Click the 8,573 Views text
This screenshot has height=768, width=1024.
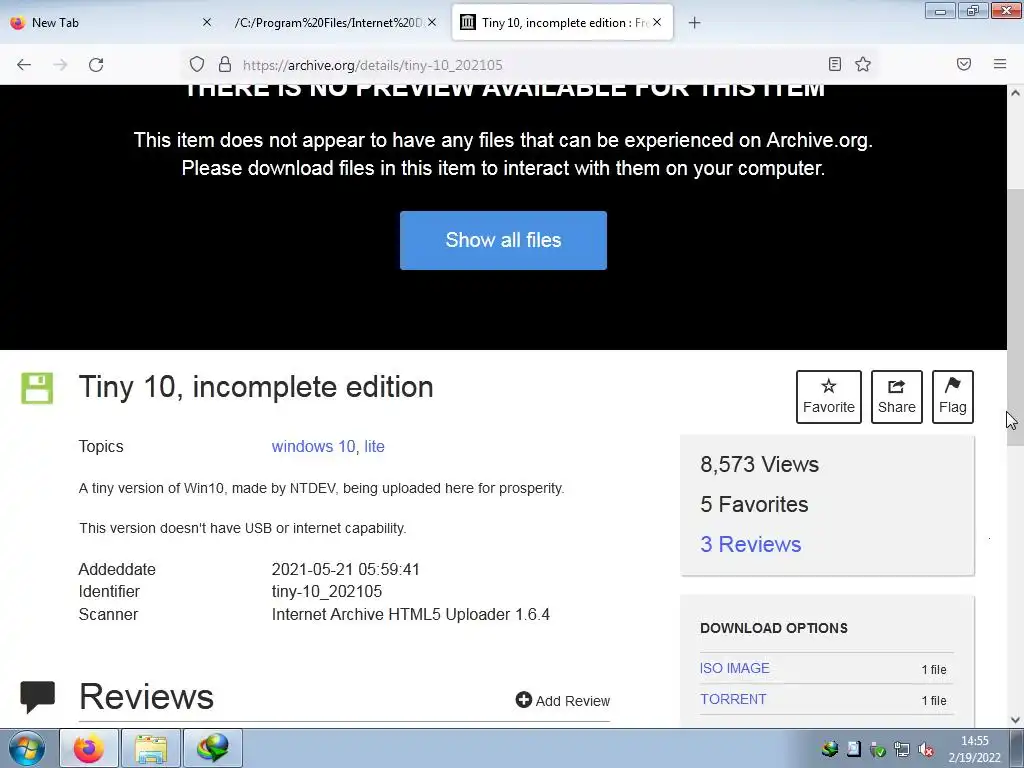tap(760, 464)
